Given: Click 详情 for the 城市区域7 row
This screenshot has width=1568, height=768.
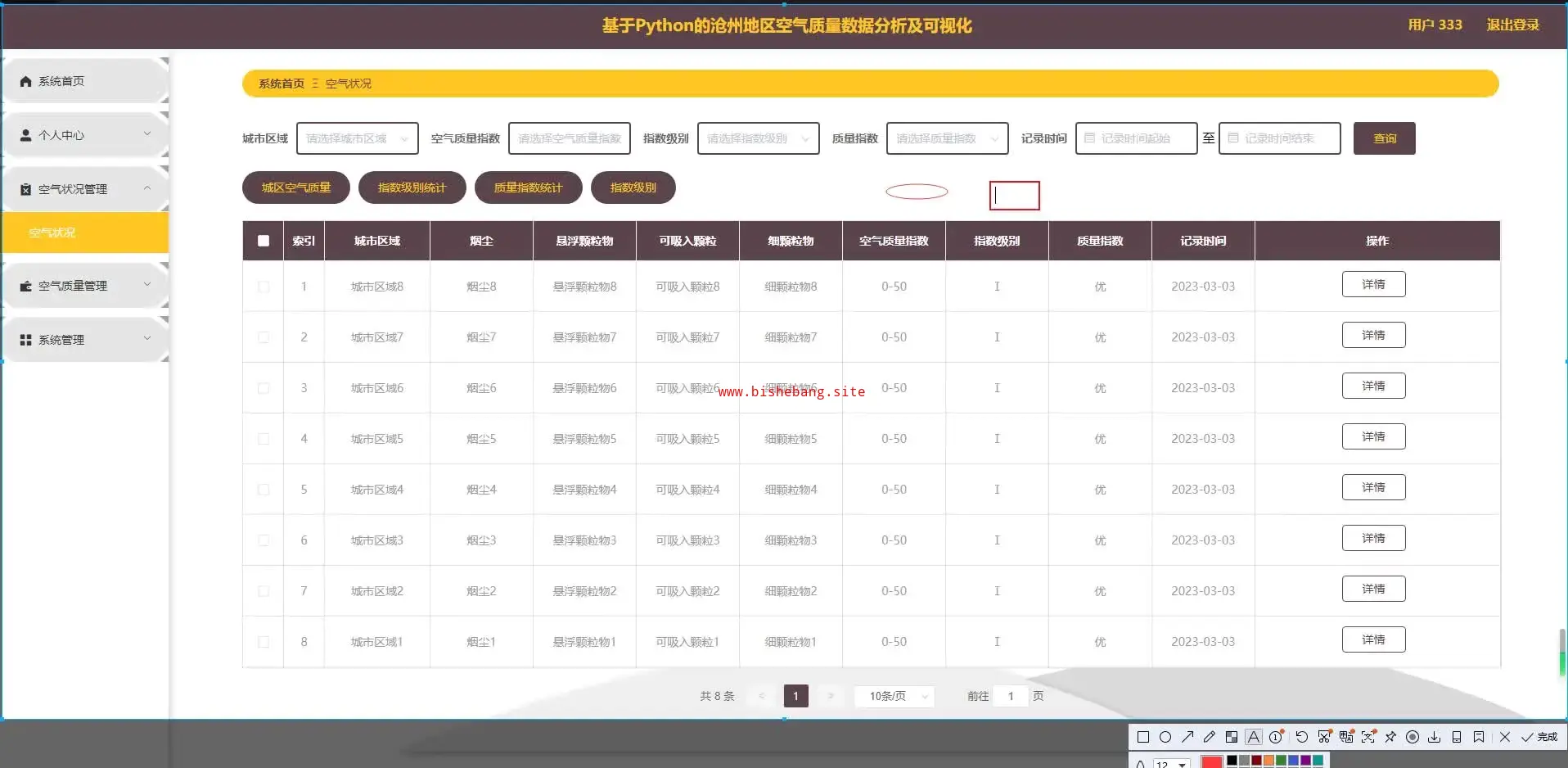Looking at the screenshot, I should [x=1373, y=335].
